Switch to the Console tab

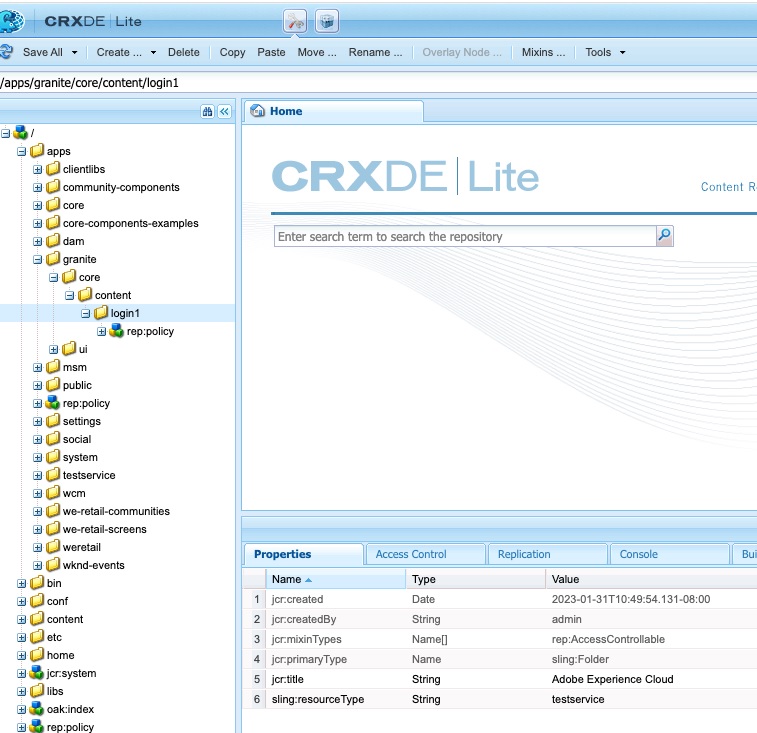point(670,554)
